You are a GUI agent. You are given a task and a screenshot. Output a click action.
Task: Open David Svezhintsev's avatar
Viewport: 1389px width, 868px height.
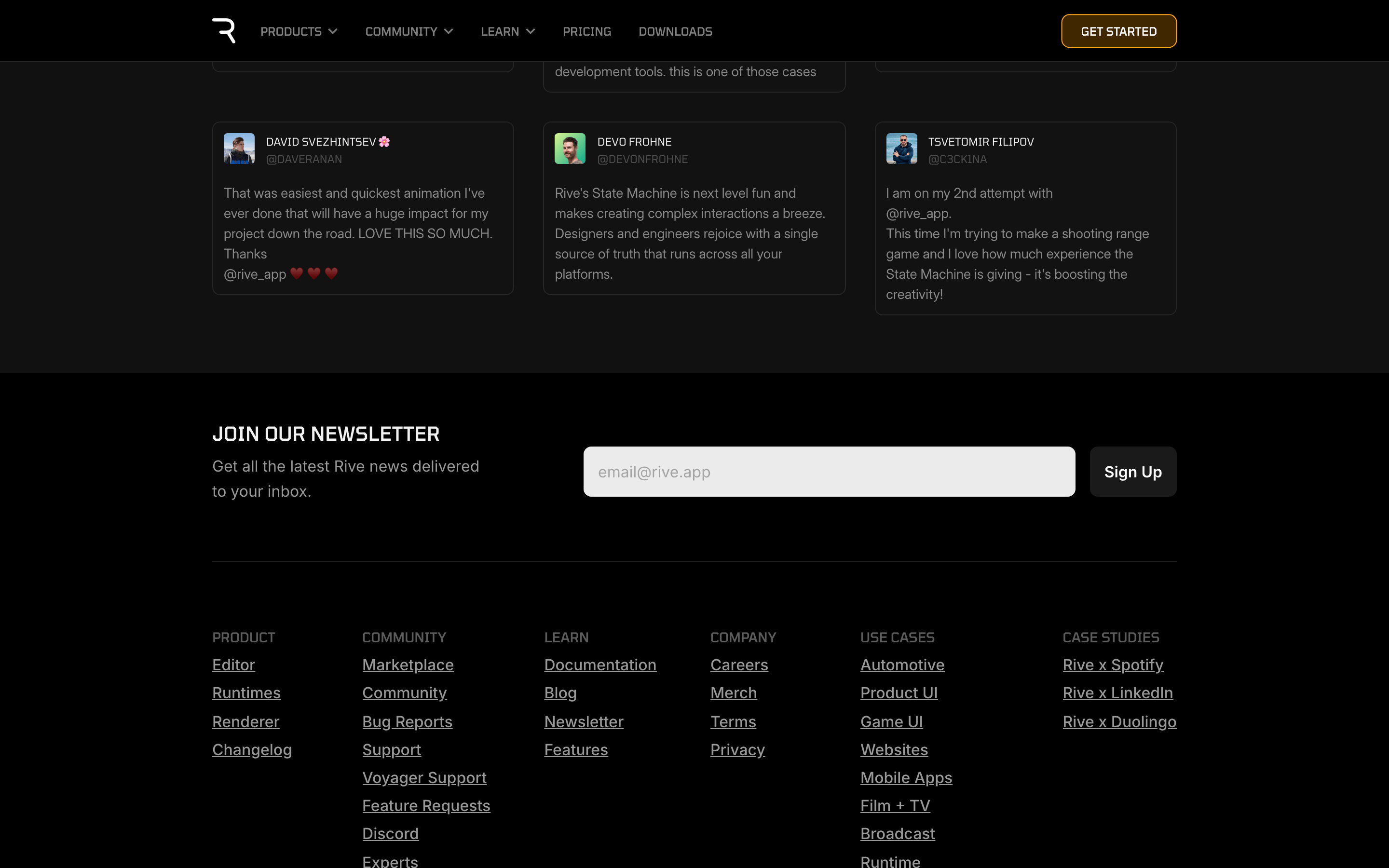[x=239, y=149]
